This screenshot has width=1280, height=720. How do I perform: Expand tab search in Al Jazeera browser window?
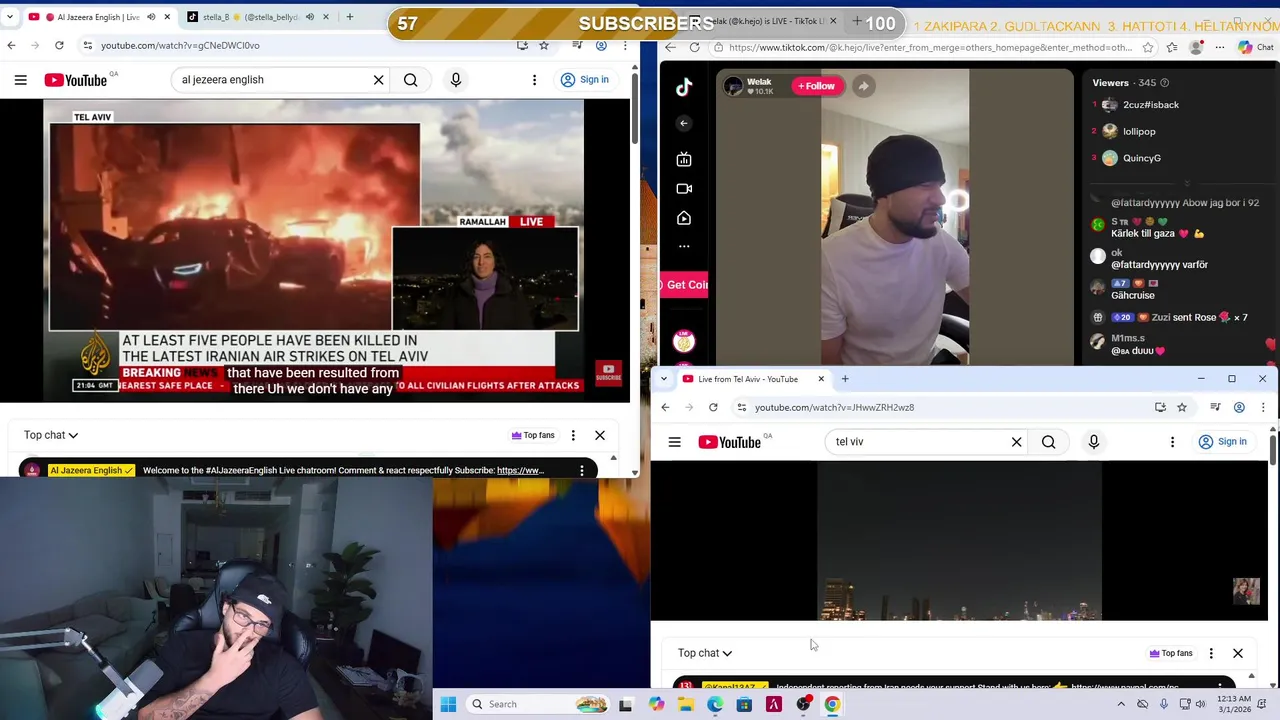coord(11,17)
